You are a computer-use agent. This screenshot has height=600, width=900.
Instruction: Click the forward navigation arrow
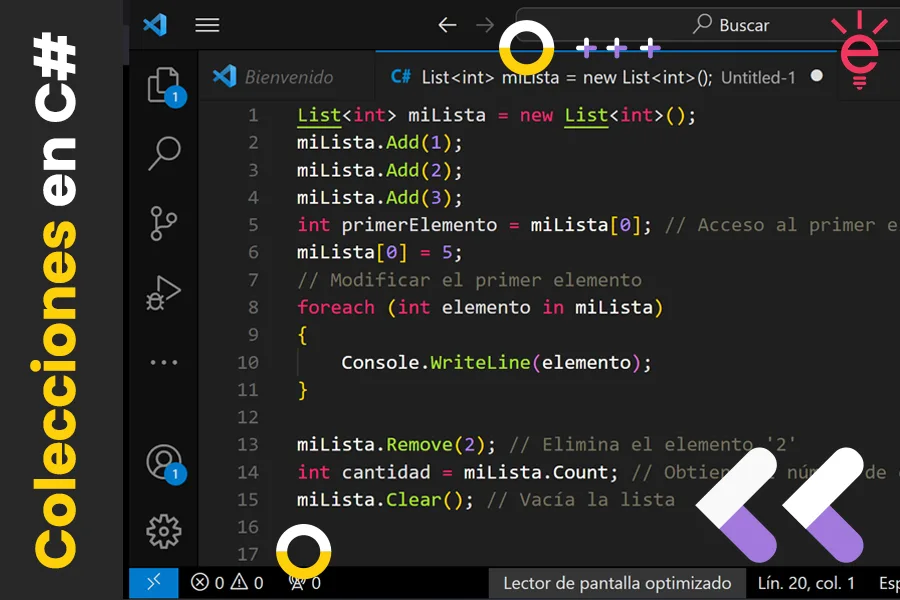point(485,24)
